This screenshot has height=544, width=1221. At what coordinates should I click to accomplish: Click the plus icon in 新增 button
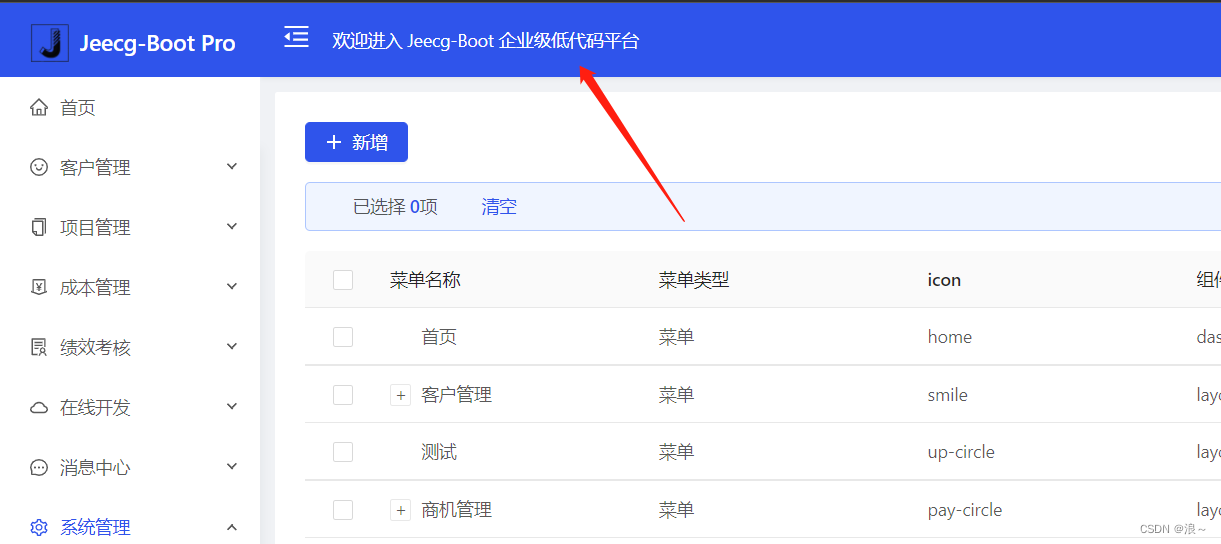[334, 142]
